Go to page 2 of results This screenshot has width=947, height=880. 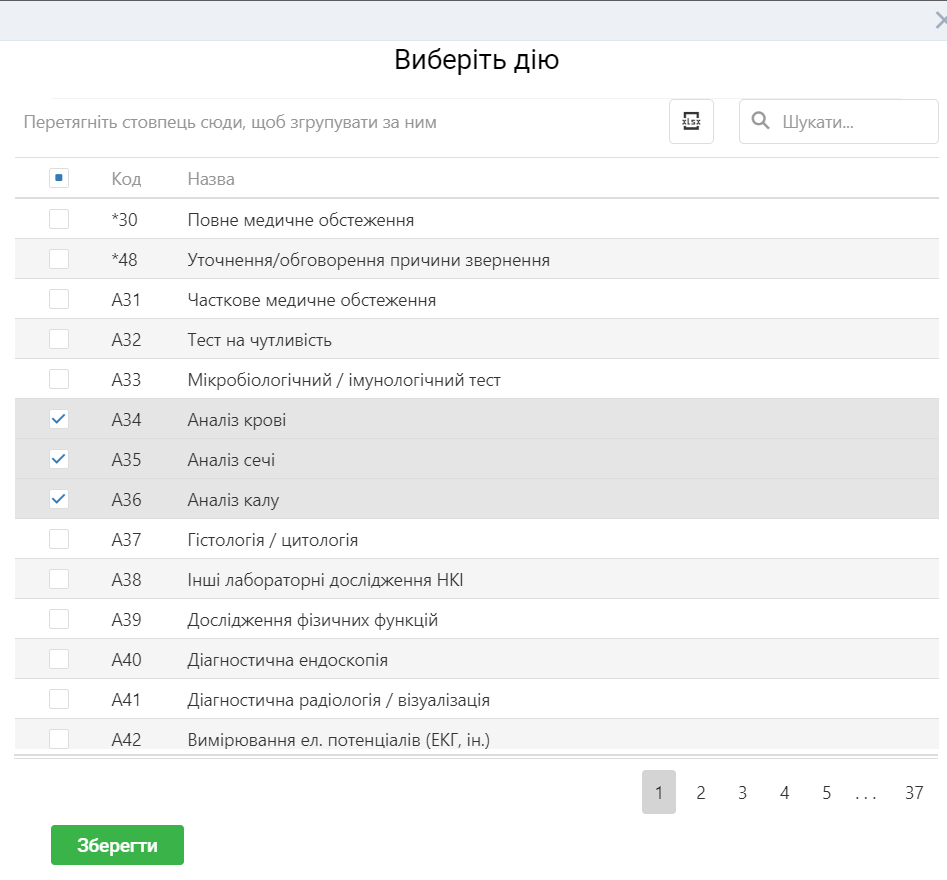[x=701, y=792]
